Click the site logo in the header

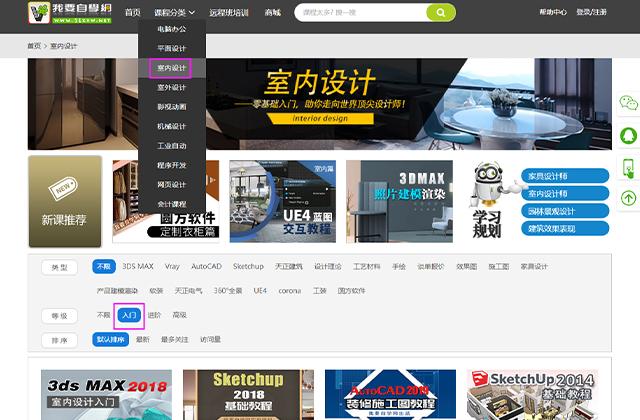pyautogui.click(x=70, y=12)
